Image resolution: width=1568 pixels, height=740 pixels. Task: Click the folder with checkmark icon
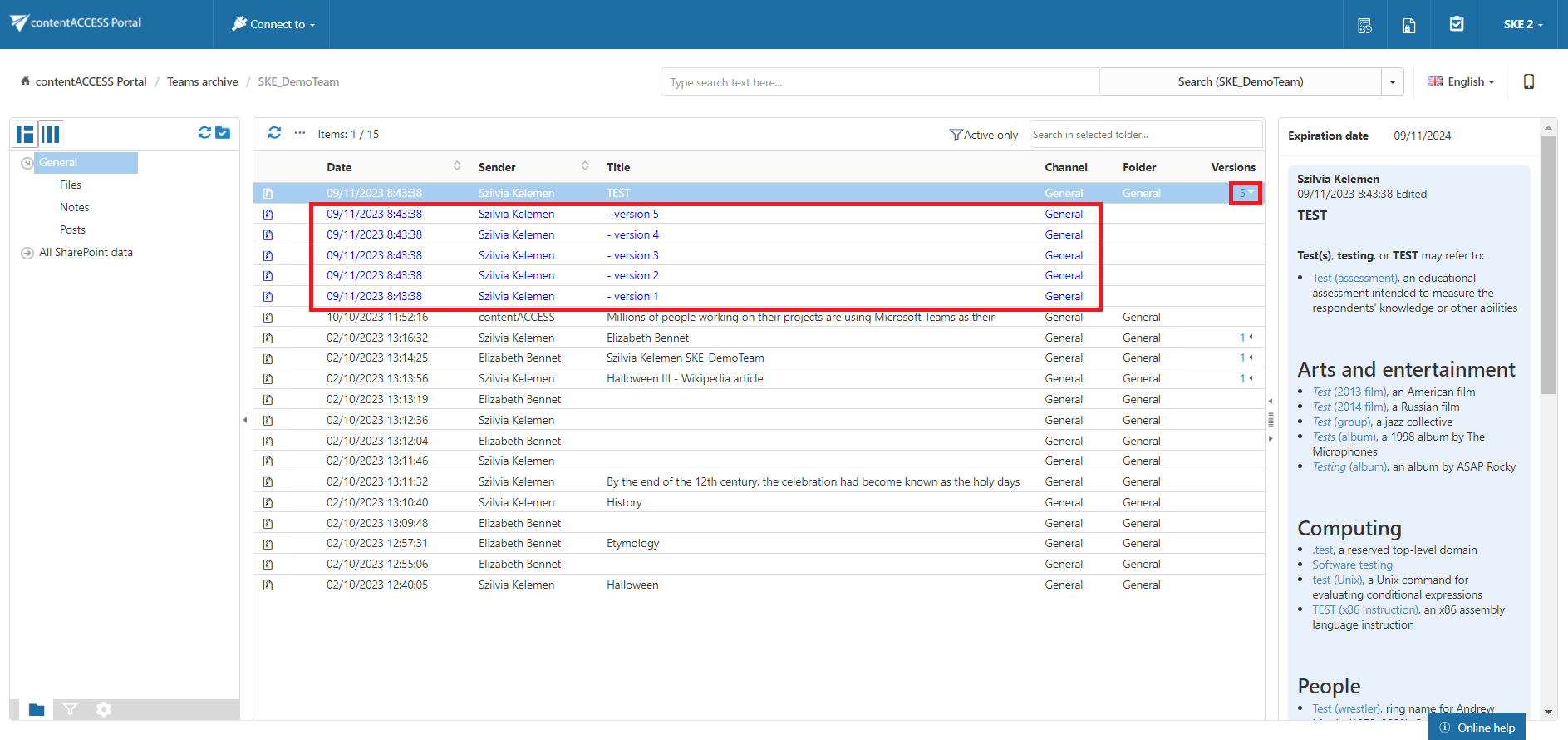click(x=223, y=133)
